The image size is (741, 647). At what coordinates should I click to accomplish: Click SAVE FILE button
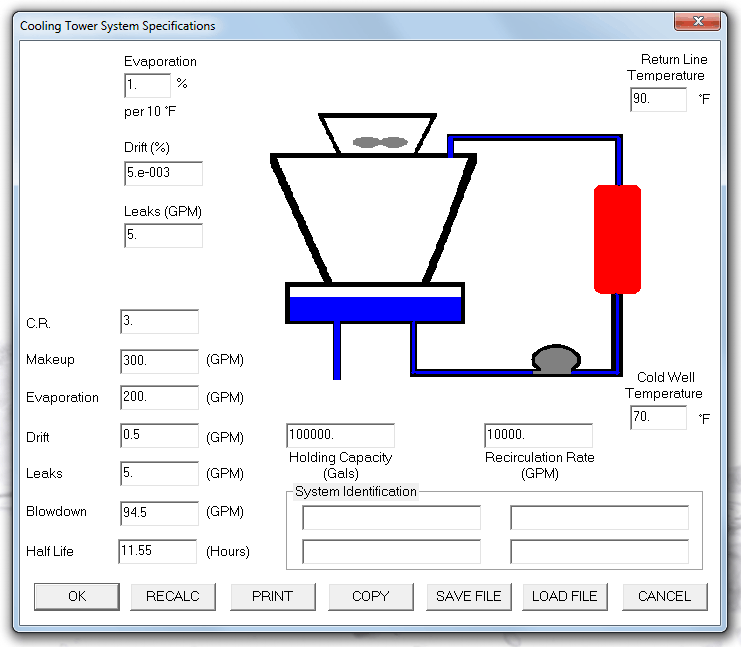(469, 596)
